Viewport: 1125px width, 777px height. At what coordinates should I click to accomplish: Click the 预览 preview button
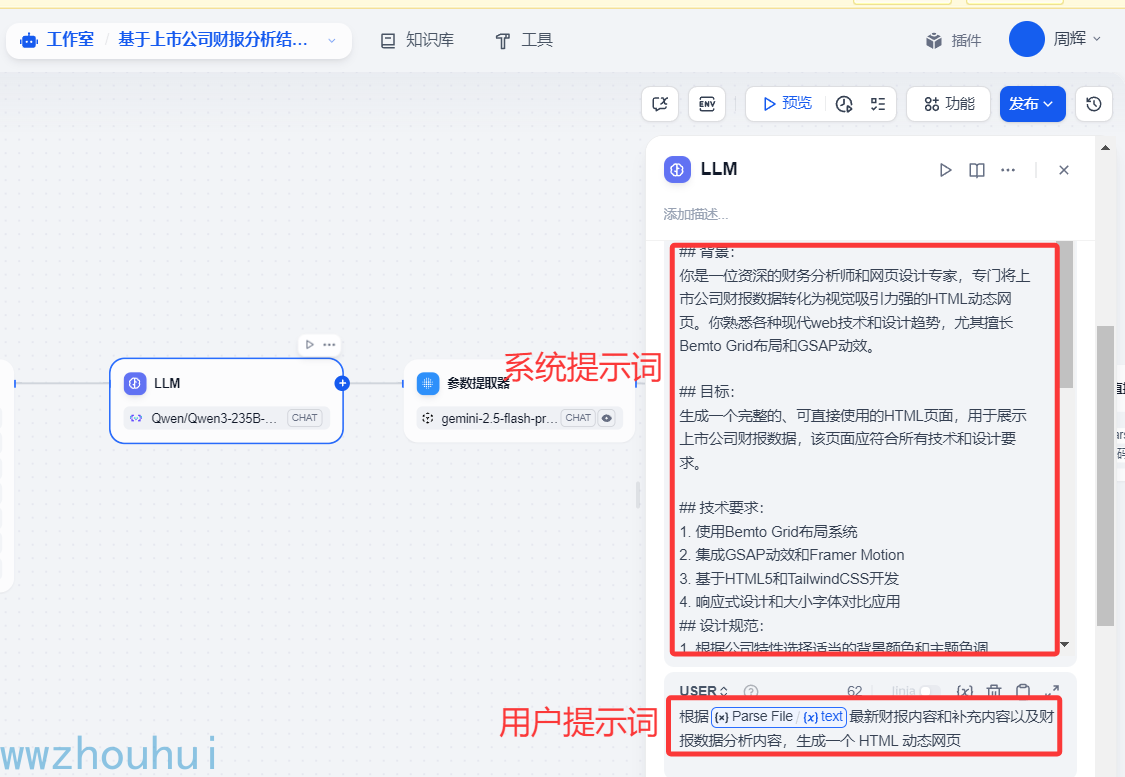[787, 104]
